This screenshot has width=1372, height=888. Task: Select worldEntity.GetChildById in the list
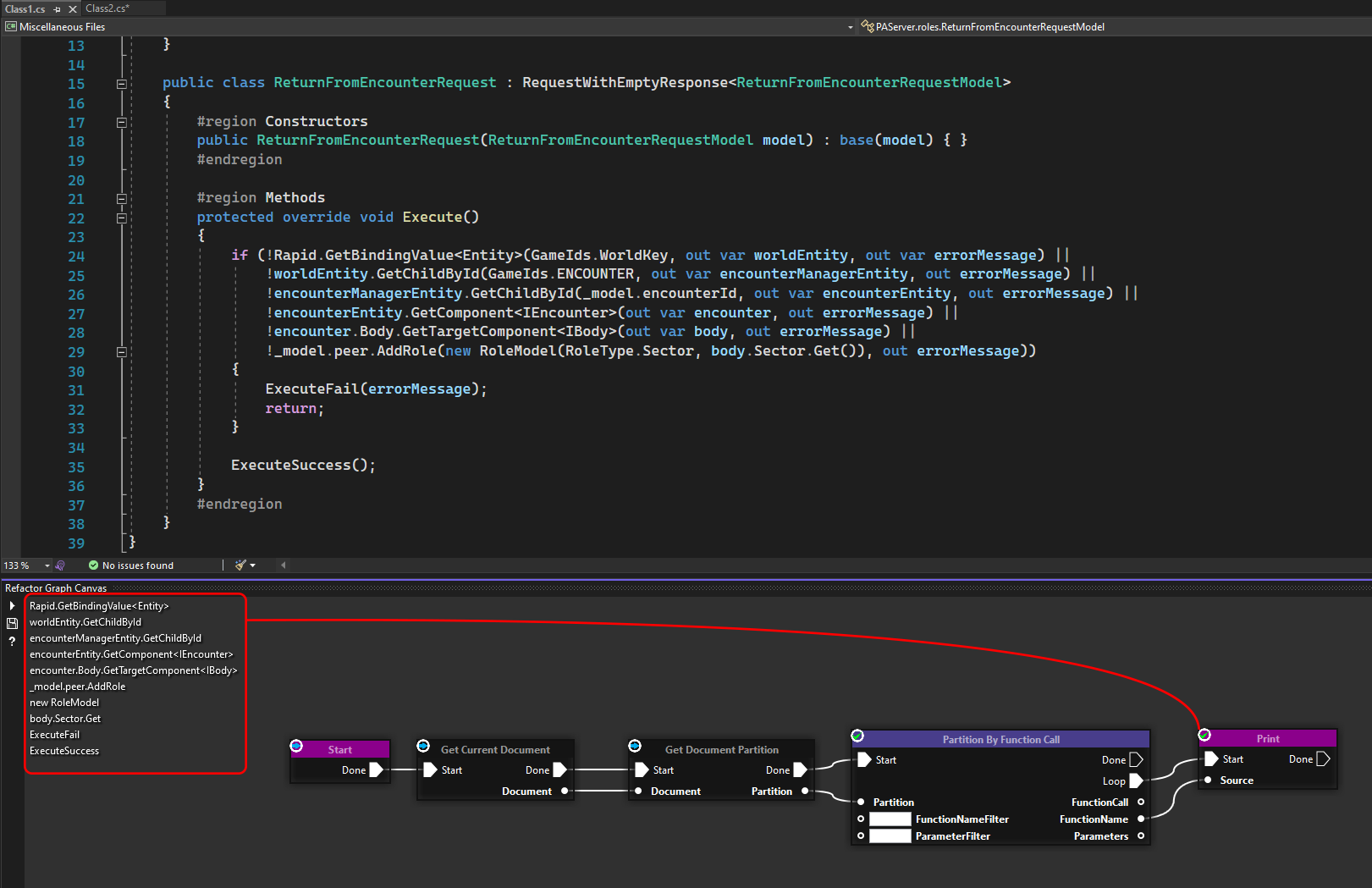(x=85, y=622)
